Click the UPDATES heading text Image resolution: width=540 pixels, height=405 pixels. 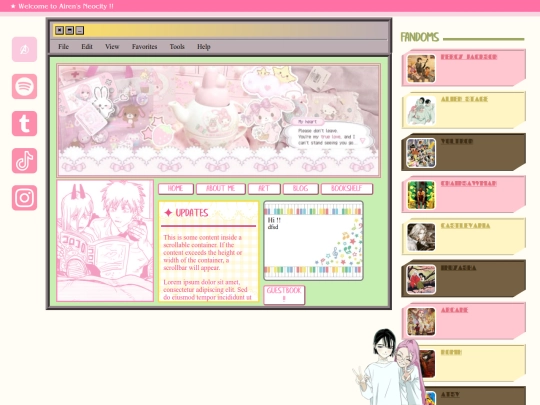[192, 213]
